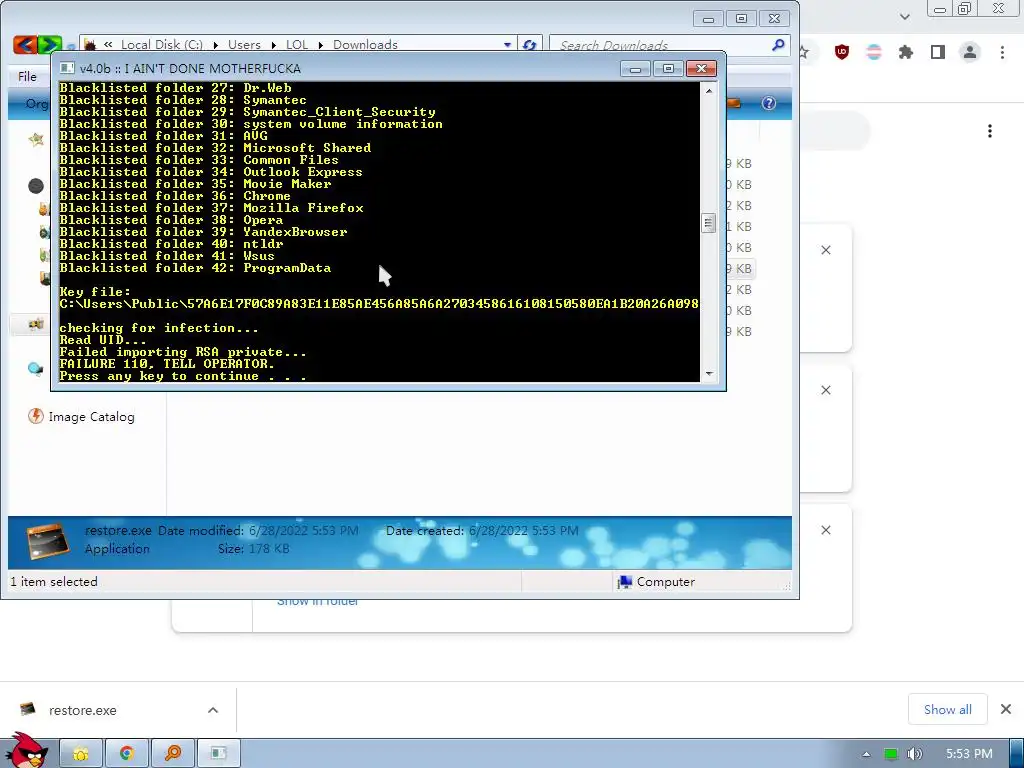
Task: Open the Start menu angry bird icon
Action: point(26,751)
